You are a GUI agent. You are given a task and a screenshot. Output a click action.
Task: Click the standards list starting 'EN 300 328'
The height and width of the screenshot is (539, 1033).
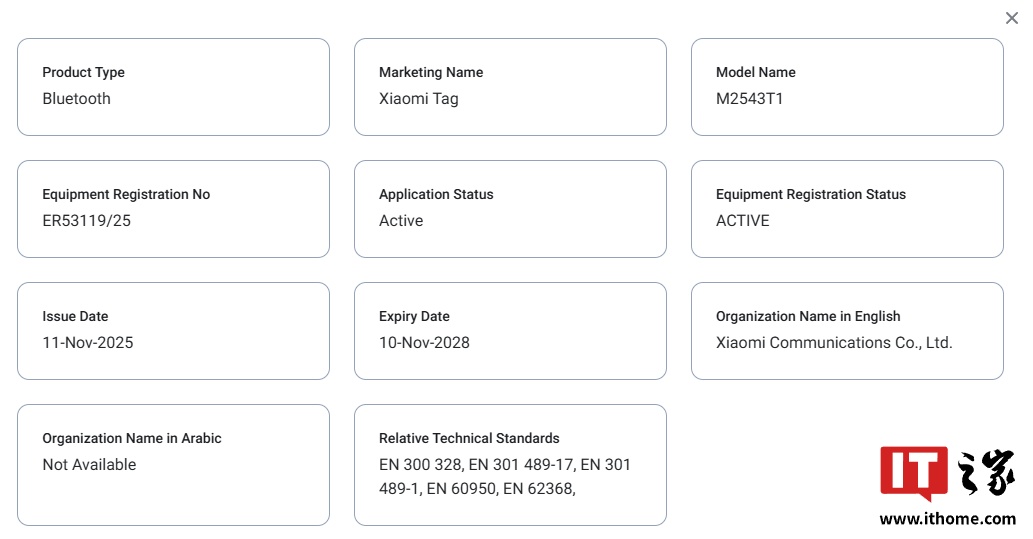(505, 476)
